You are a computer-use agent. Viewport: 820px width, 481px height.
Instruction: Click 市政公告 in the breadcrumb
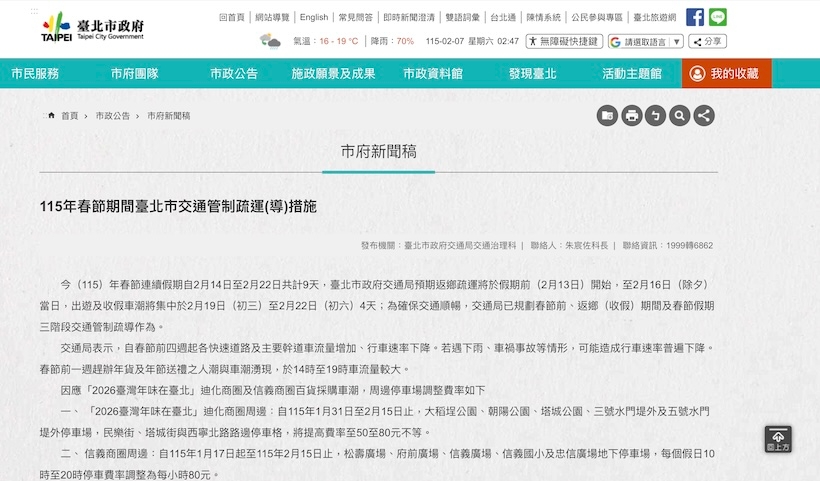pyautogui.click(x=112, y=116)
